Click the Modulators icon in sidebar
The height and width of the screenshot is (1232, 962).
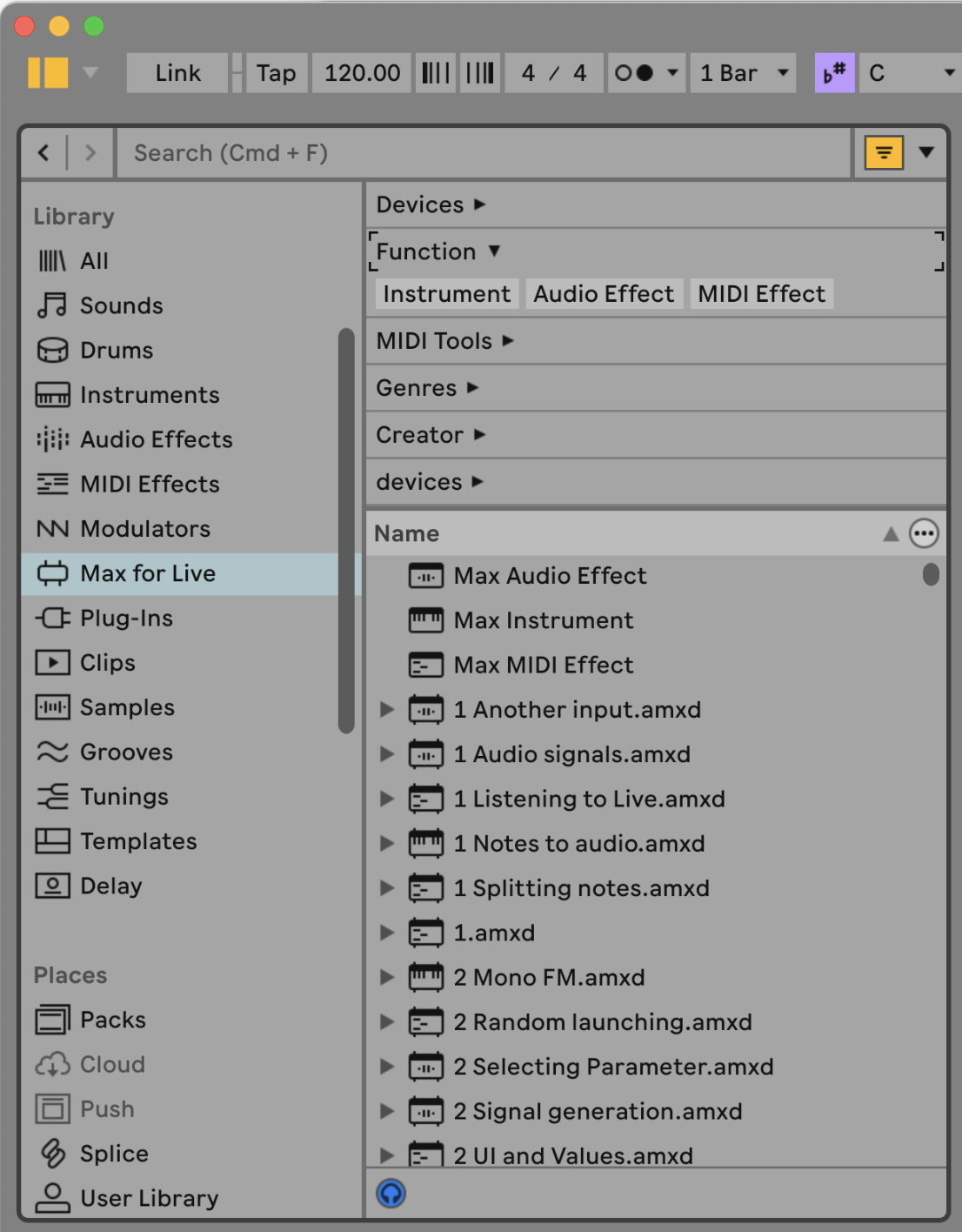click(x=52, y=529)
